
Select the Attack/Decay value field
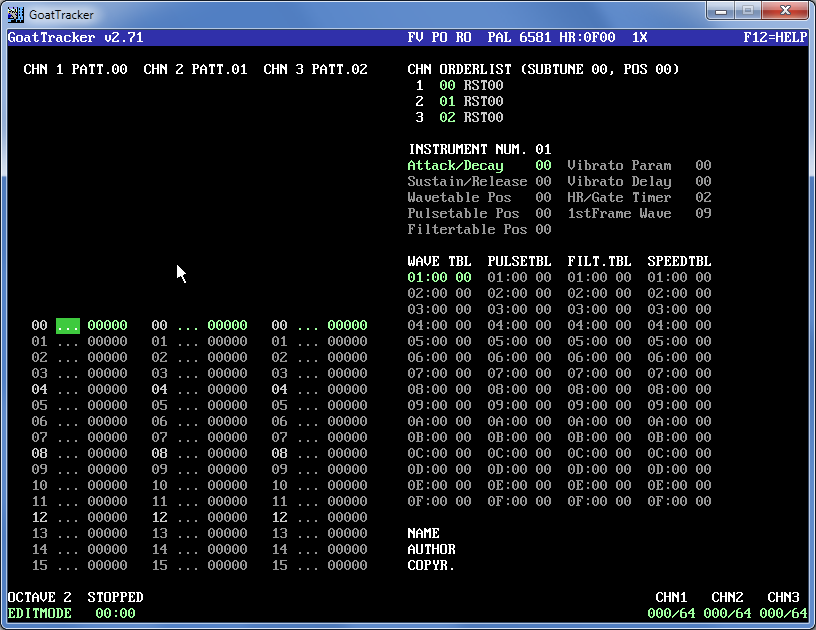point(543,165)
